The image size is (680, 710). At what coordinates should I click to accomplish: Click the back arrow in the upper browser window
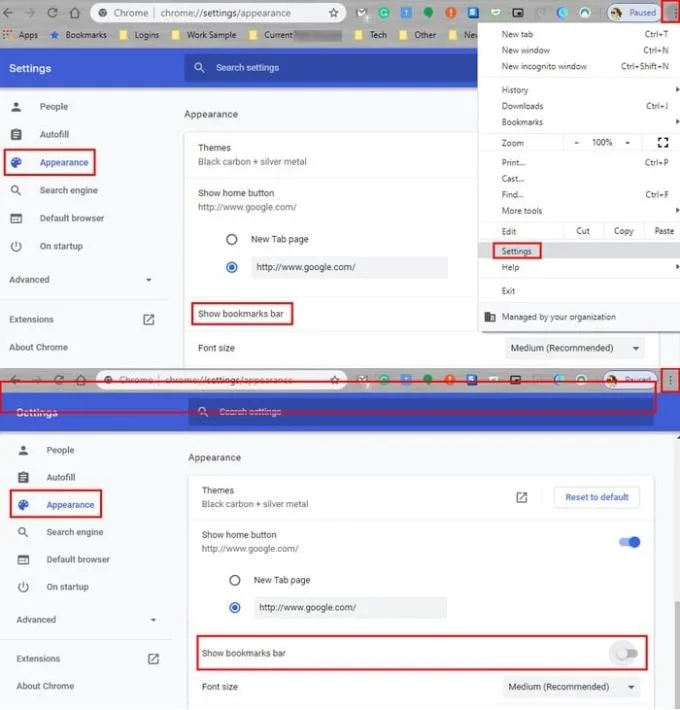click(x=8, y=13)
